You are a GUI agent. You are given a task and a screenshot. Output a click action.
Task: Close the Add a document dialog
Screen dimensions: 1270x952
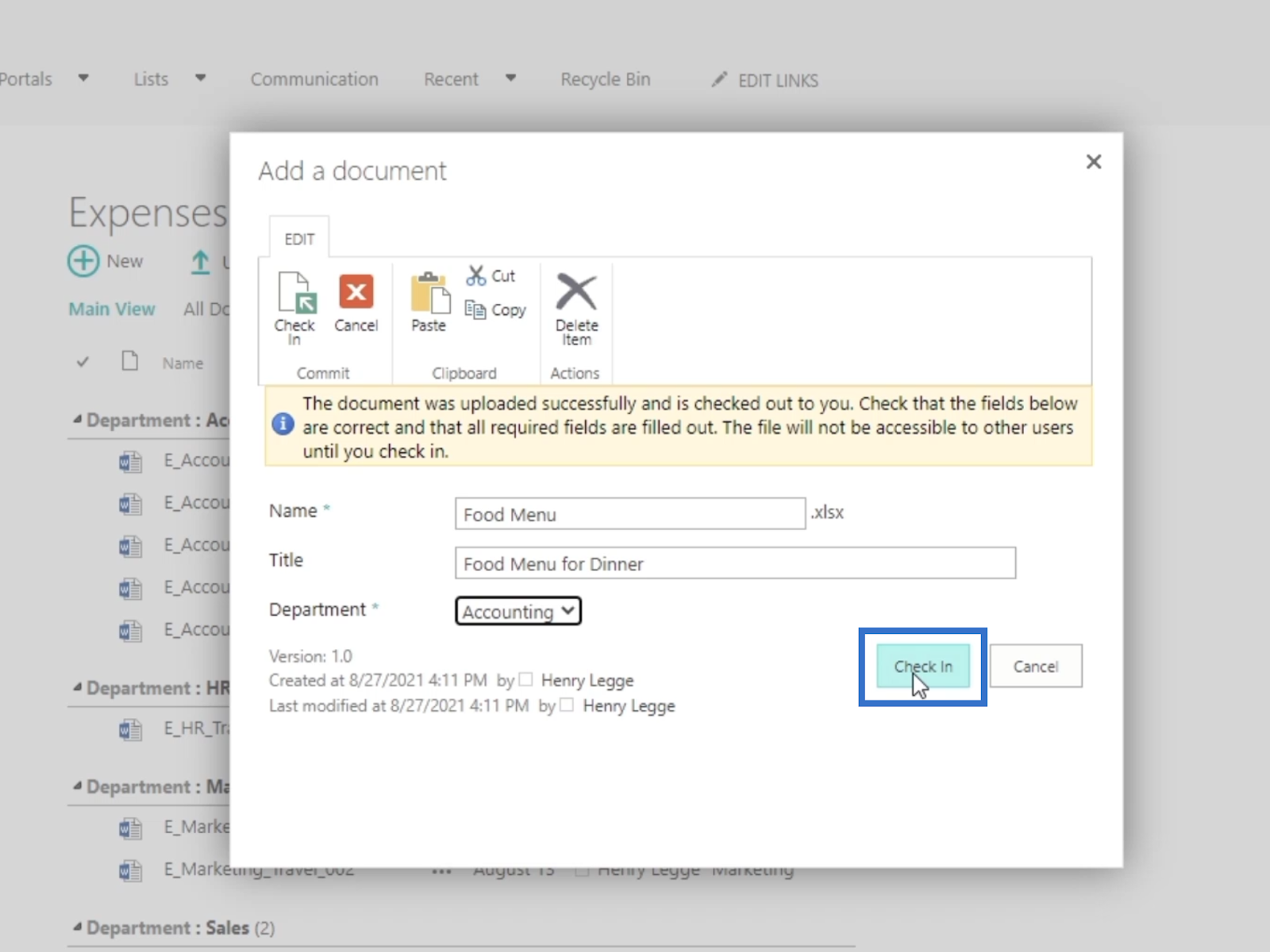tap(1094, 162)
